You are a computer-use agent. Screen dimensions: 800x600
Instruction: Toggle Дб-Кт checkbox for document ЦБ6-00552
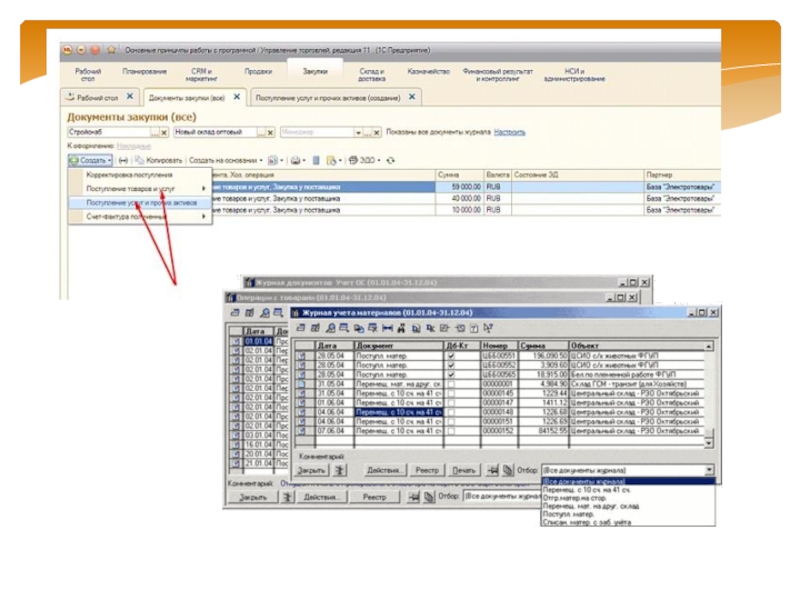tap(451, 364)
